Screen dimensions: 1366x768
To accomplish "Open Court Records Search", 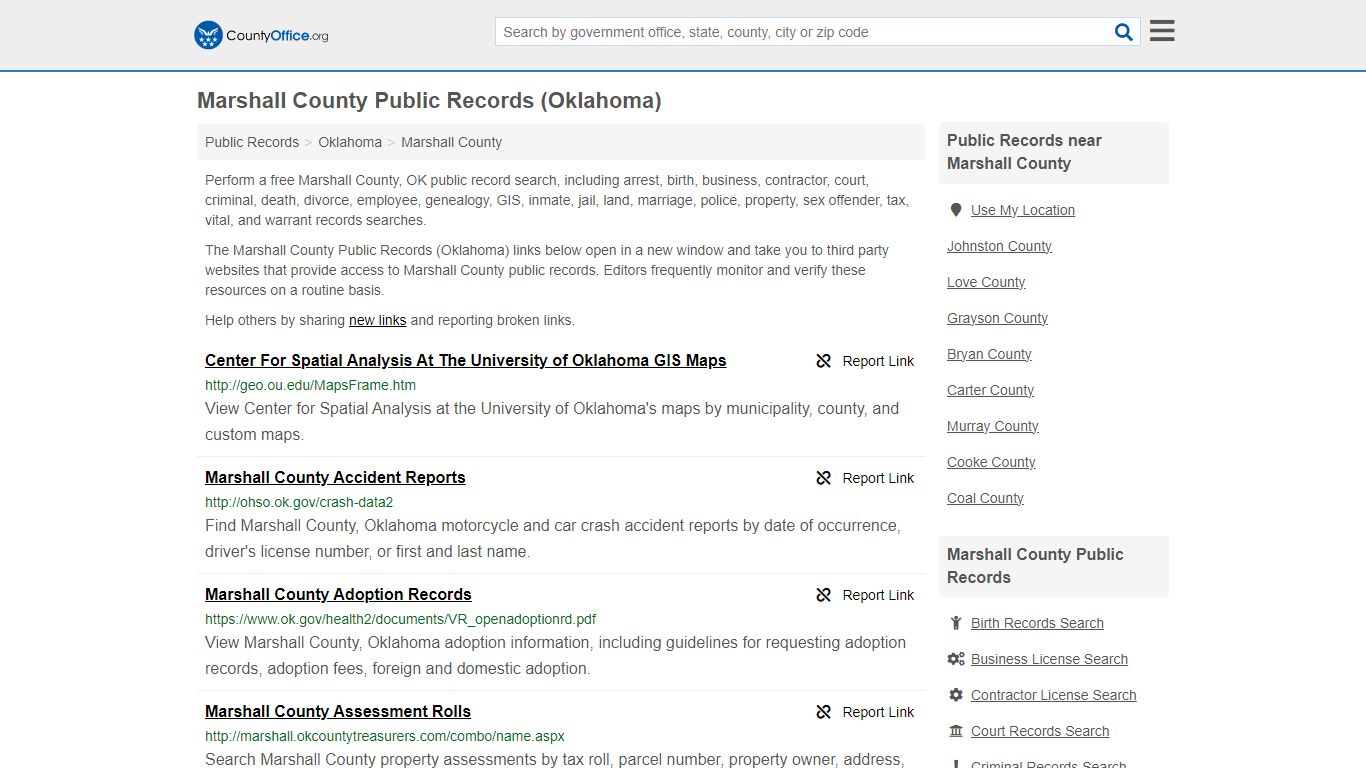I will (1040, 731).
